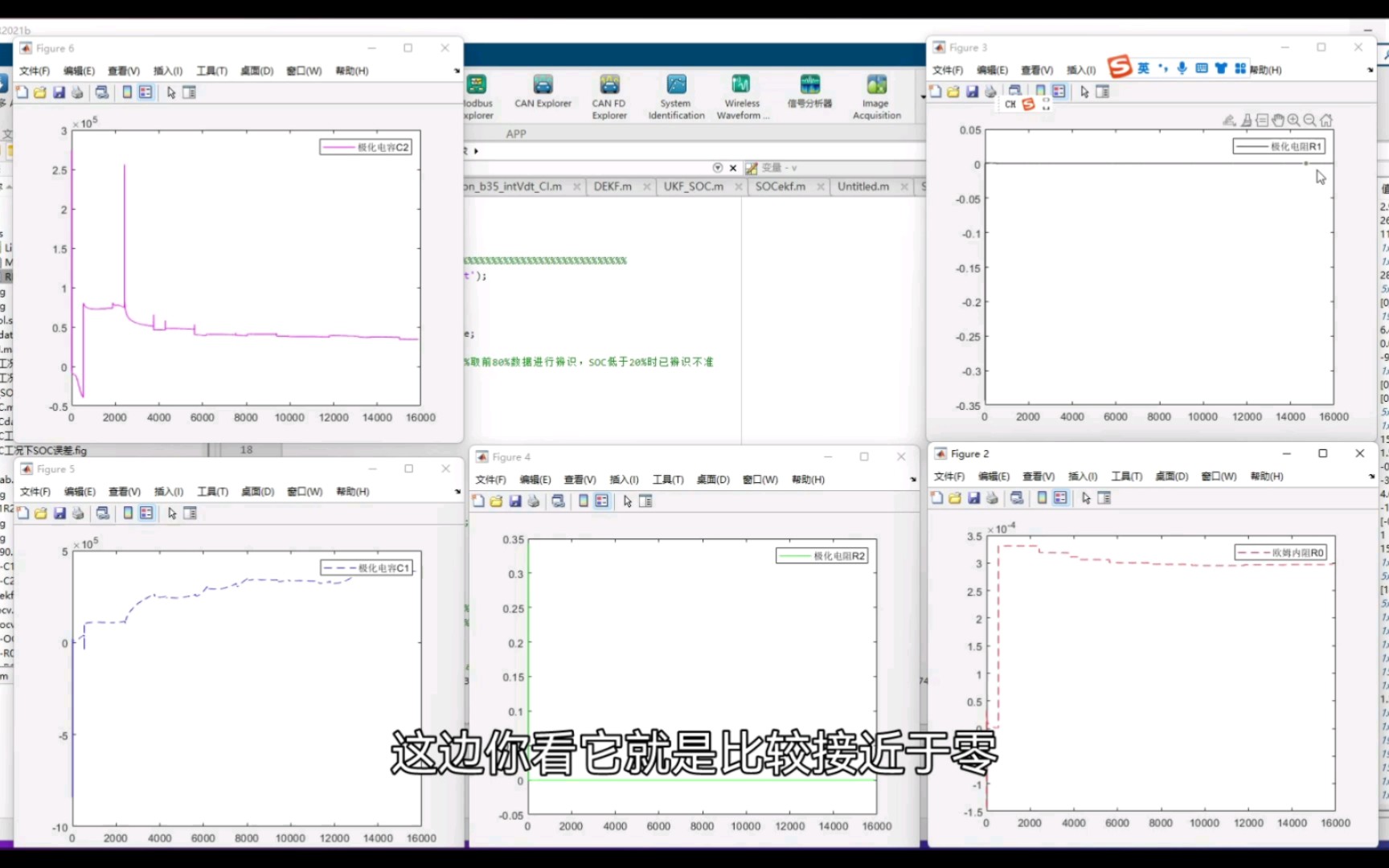The image size is (1389, 868).
Task: Open 插入(I) menu in Figure 4
Action: 624,480
